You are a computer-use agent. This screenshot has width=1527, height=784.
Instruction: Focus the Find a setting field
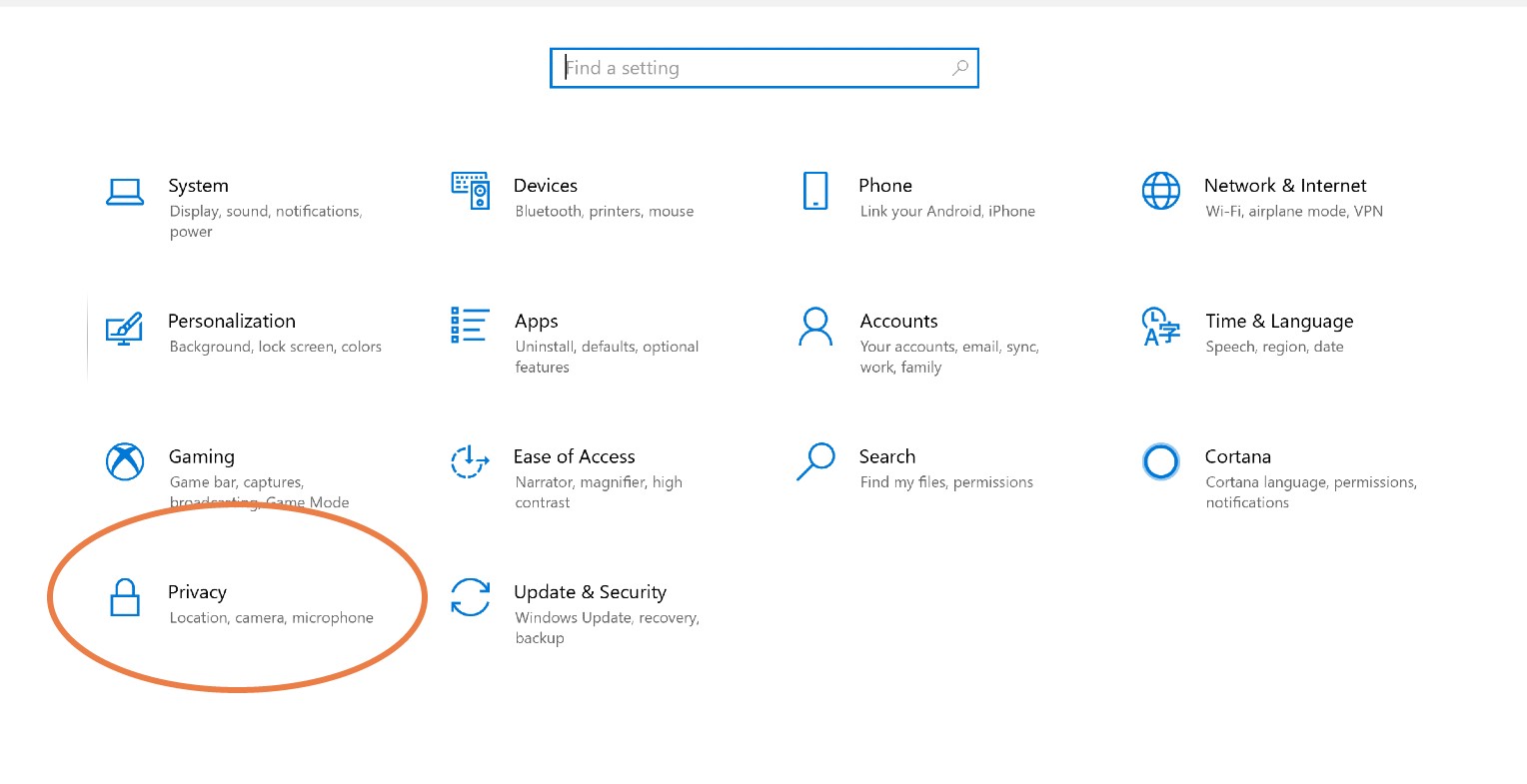tap(764, 68)
